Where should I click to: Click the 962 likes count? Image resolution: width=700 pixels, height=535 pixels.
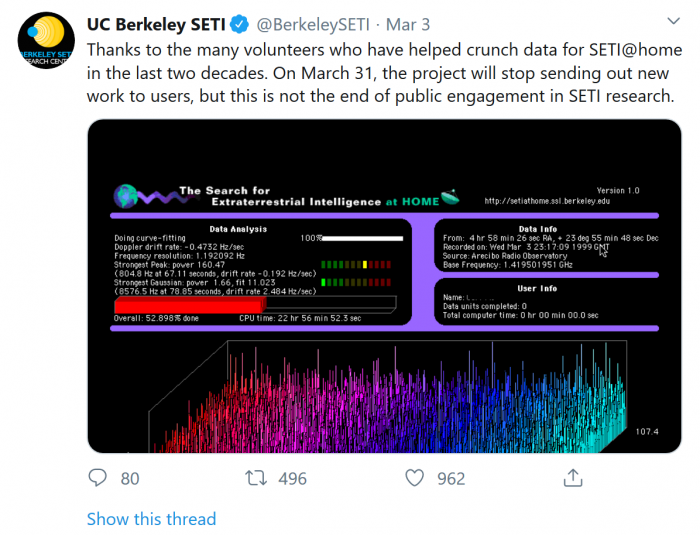click(451, 479)
